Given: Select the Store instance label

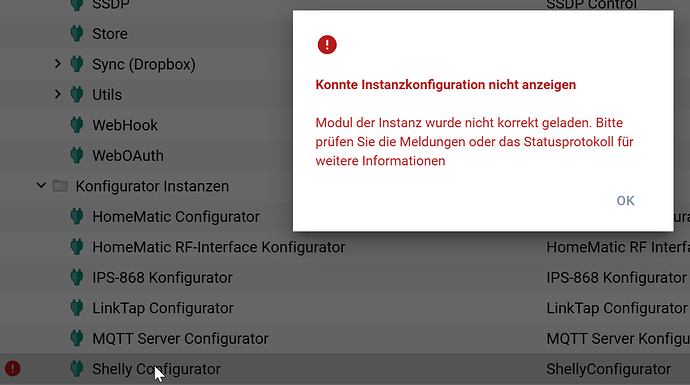Looking at the screenshot, I should [110, 34].
